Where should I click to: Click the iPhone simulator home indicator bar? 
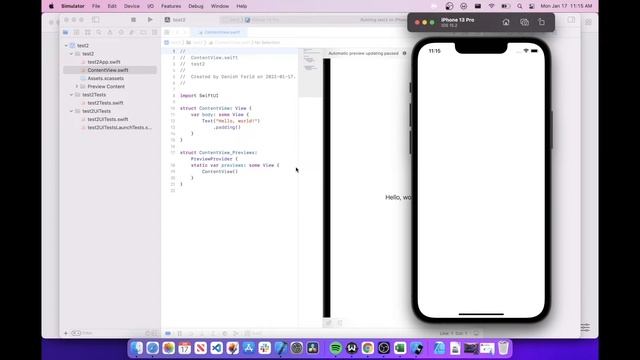[481, 314]
